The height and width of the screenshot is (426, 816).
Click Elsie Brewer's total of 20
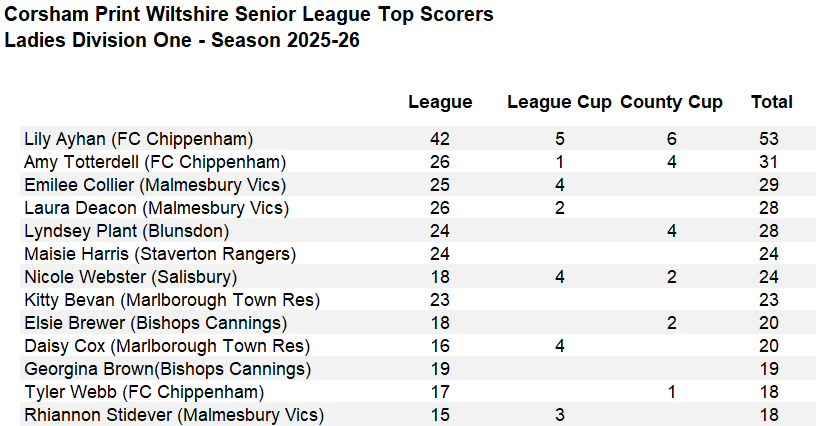[769, 323]
